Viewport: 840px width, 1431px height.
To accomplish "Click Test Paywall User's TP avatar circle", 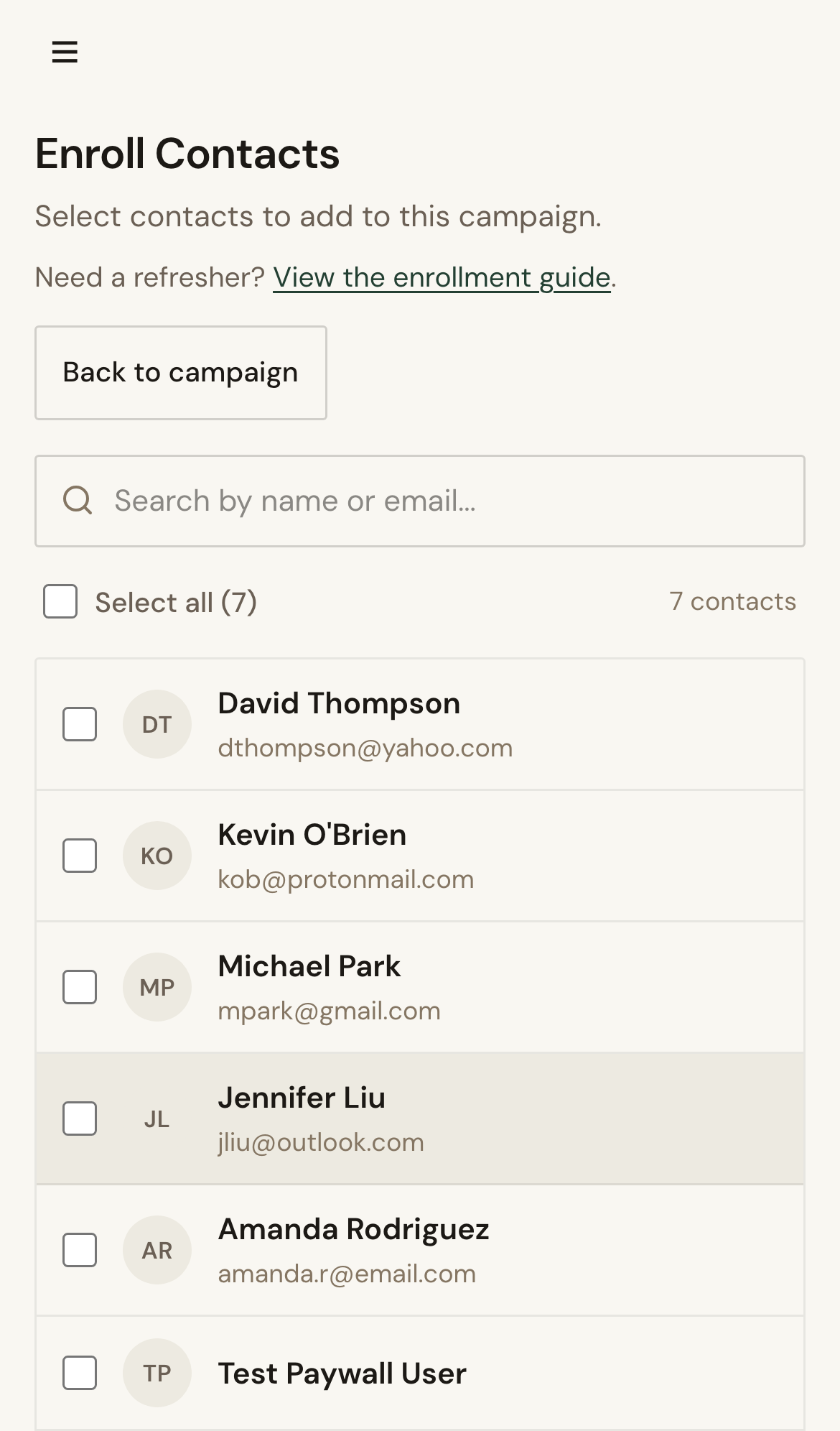I will click(157, 1372).
